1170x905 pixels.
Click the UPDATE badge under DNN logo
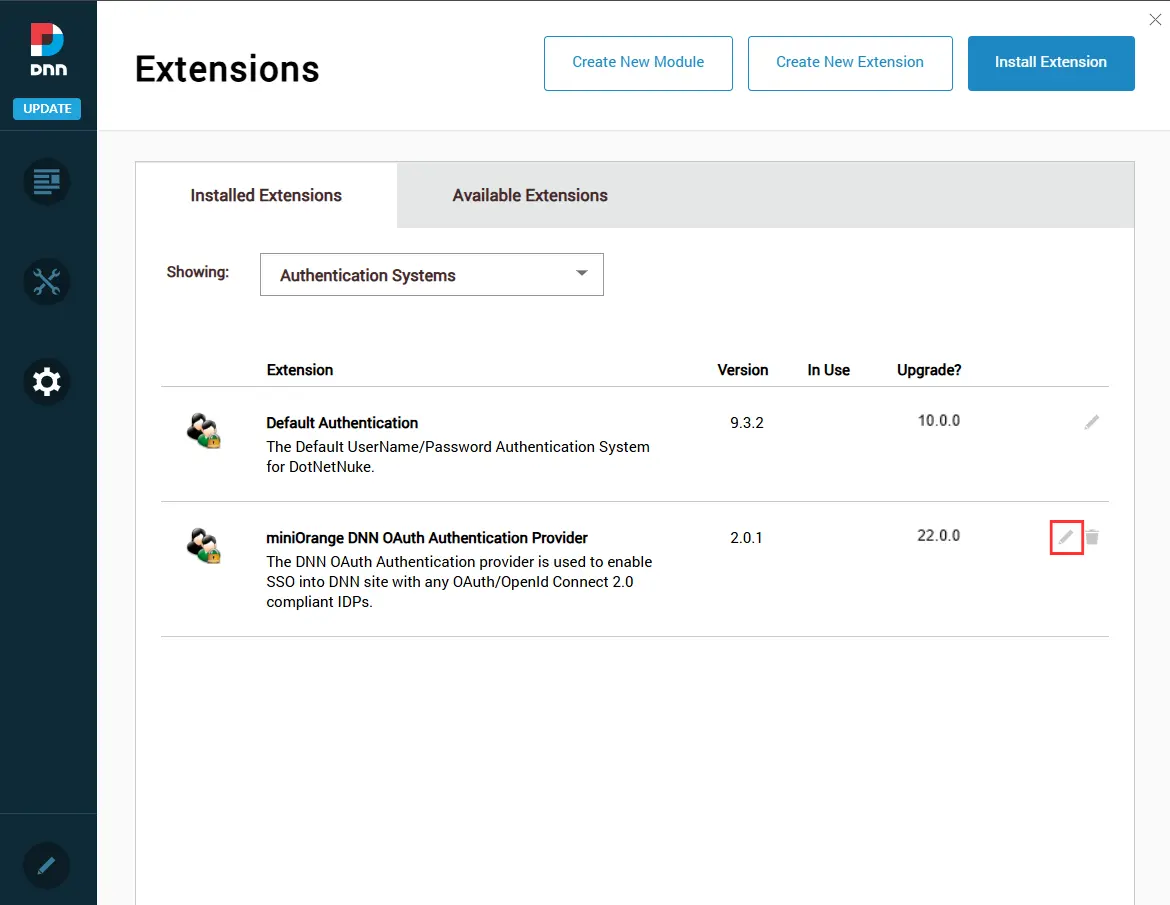click(47, 109)
